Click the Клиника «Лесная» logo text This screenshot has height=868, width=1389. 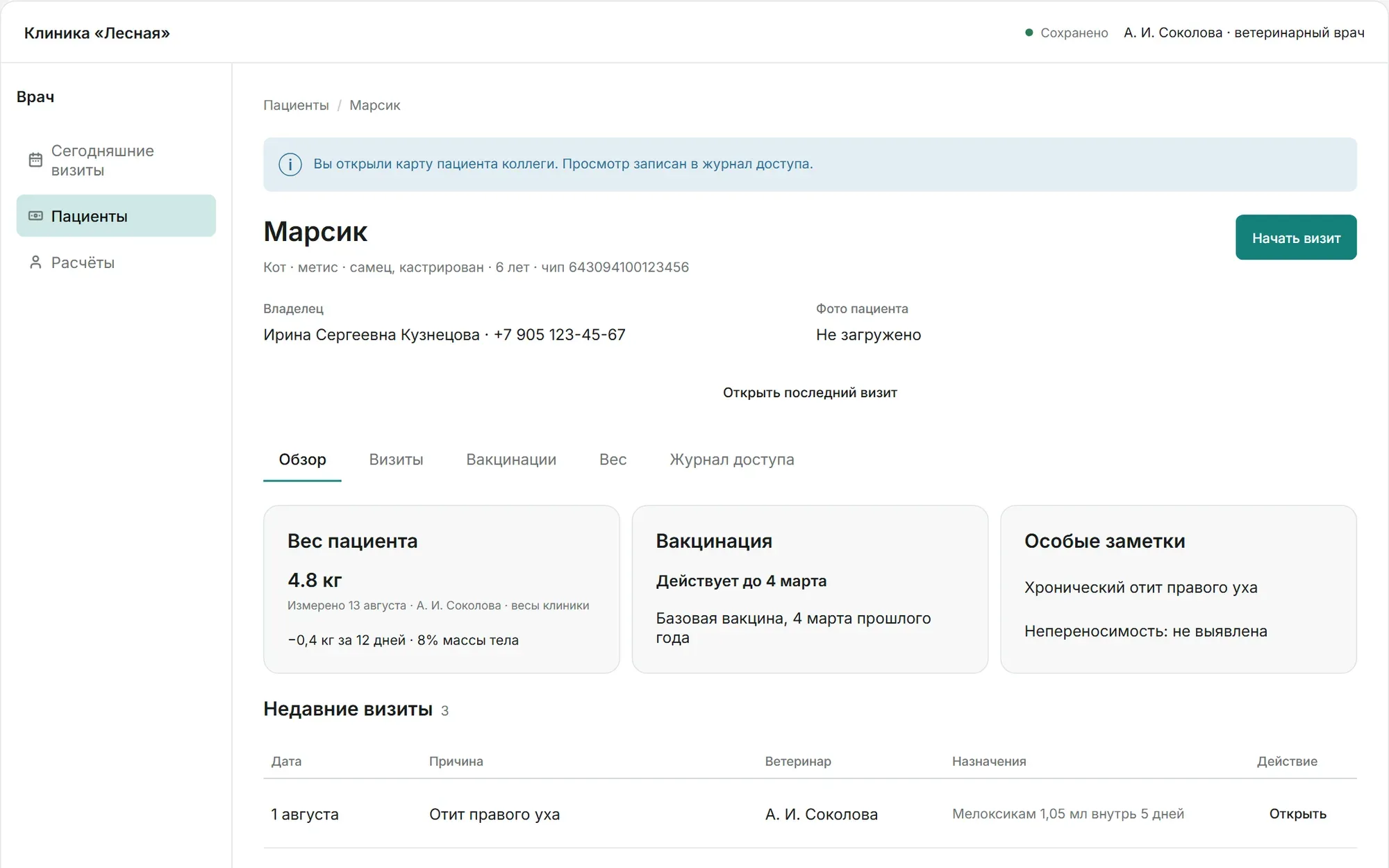point(97,33)
